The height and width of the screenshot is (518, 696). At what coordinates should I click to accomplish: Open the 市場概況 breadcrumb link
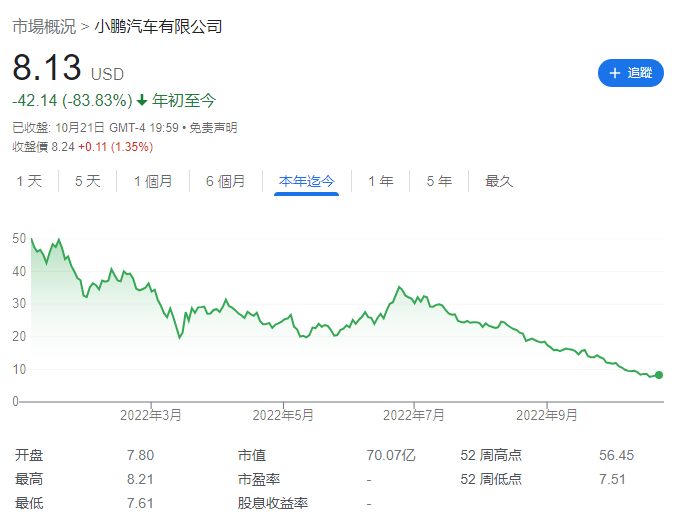point(44,27)
